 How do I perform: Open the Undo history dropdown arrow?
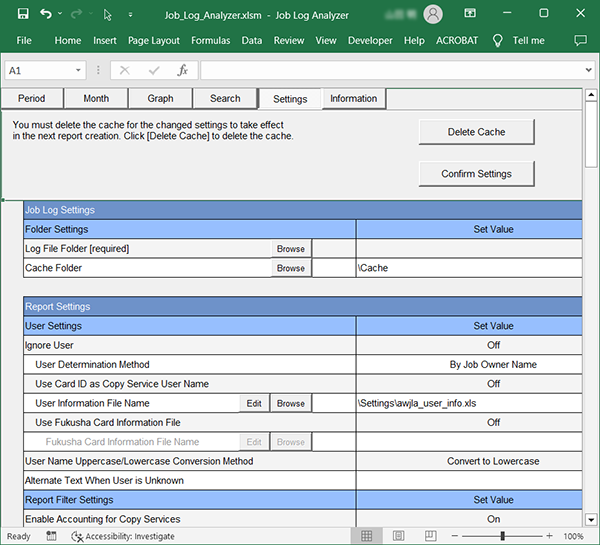(60, 14)
